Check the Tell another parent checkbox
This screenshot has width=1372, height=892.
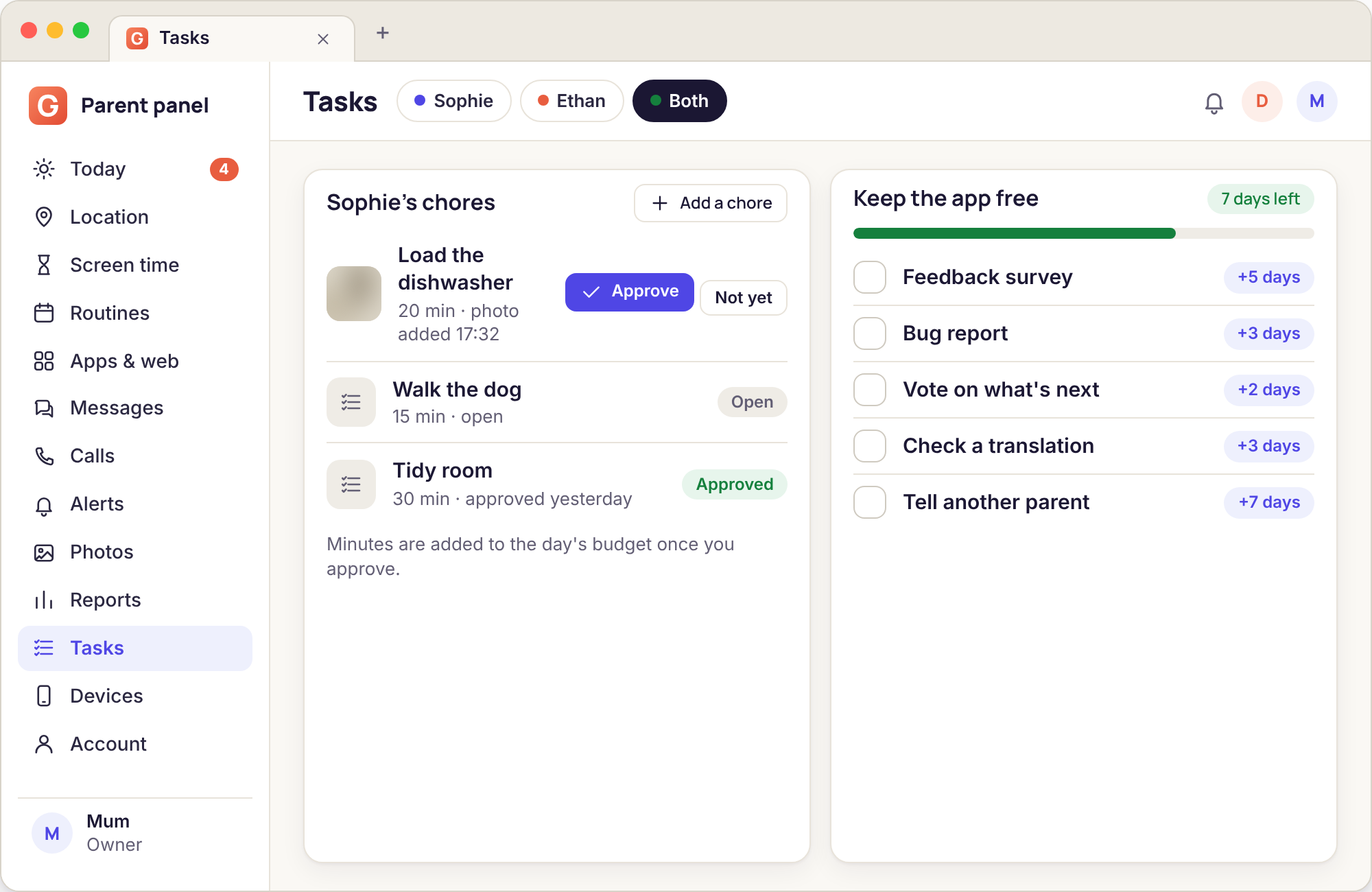[870, 502]
